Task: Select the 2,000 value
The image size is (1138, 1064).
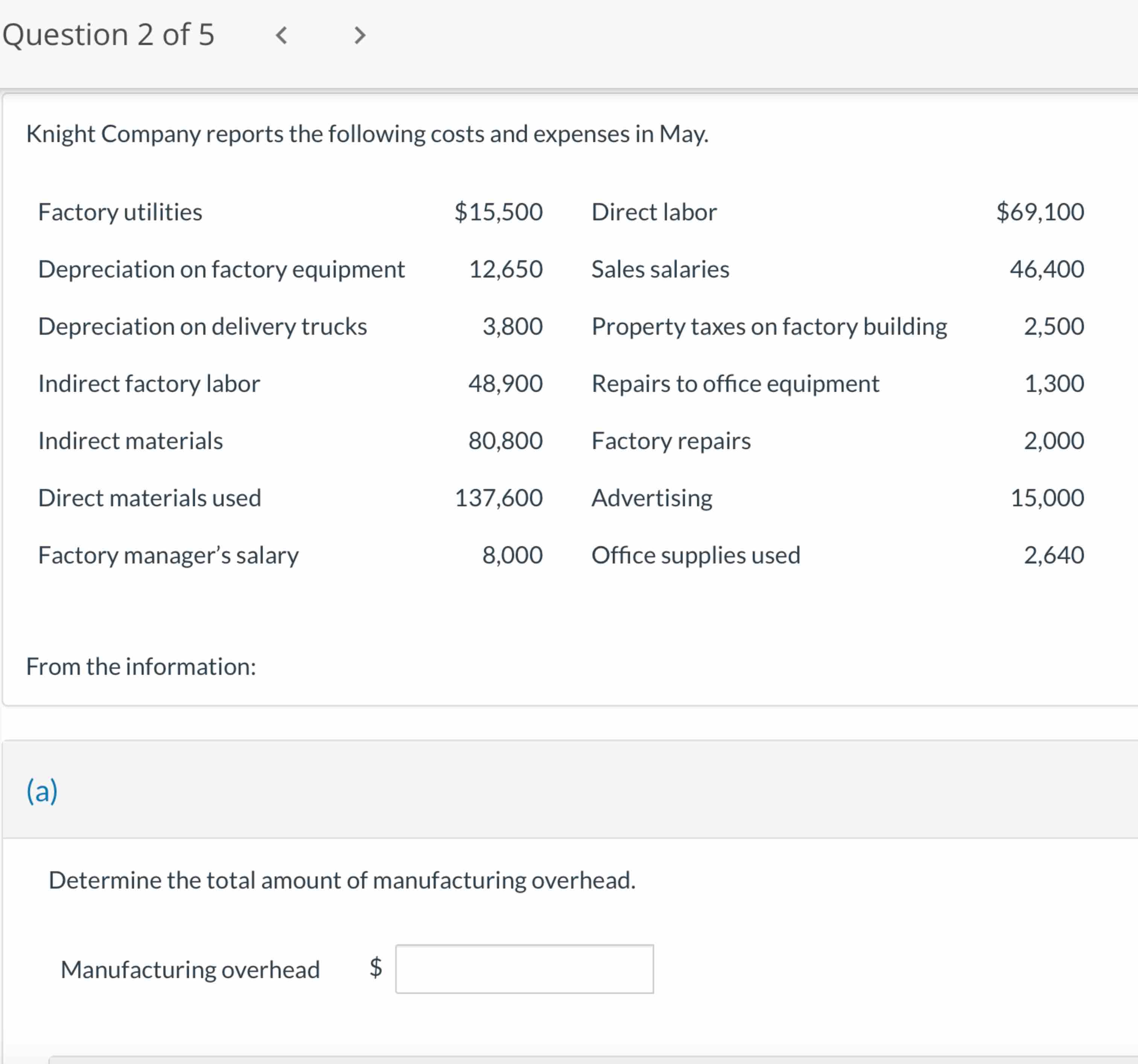Action: point(1054,441)
